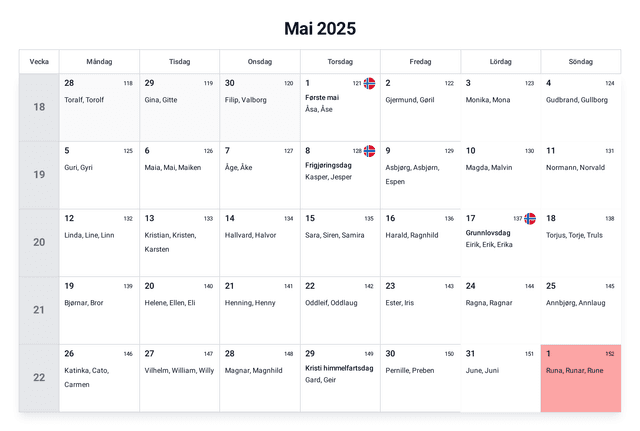This screenshot has height=431, width=640.
Task: Open the Frigjøringsdag event
Action: (x=328, y=165)
